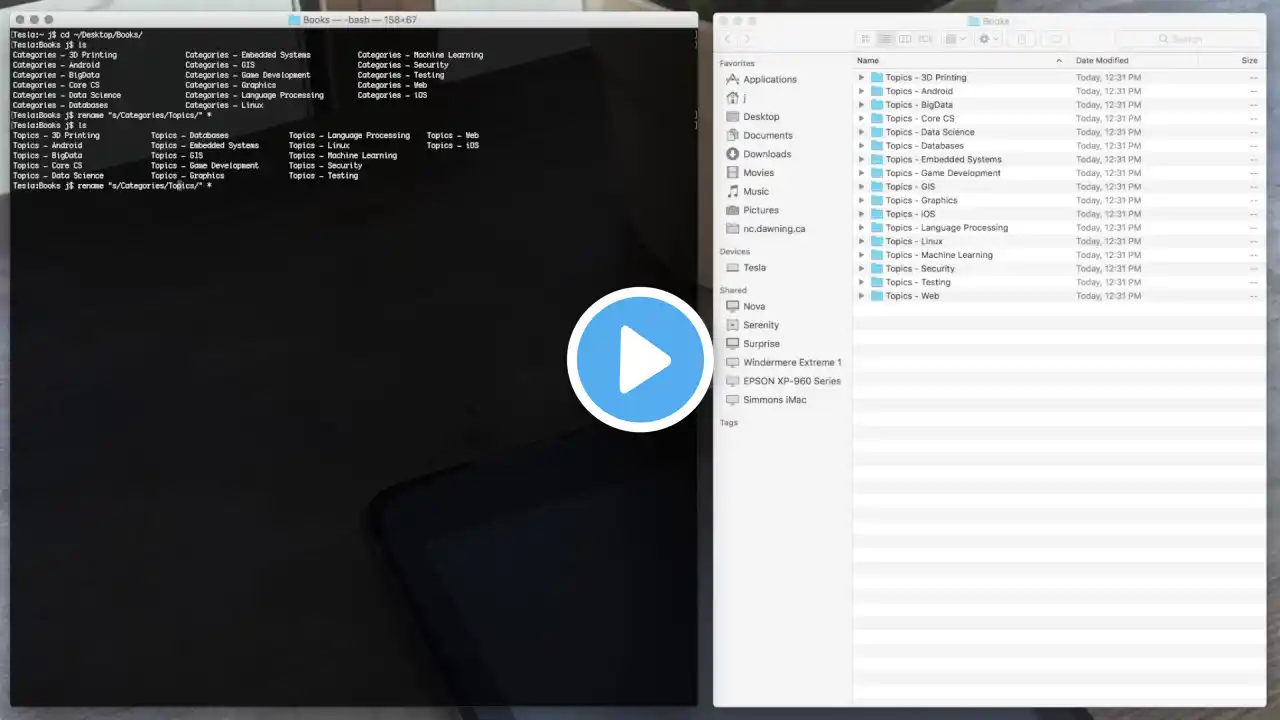Switch Finder to list view

[885, 39]
